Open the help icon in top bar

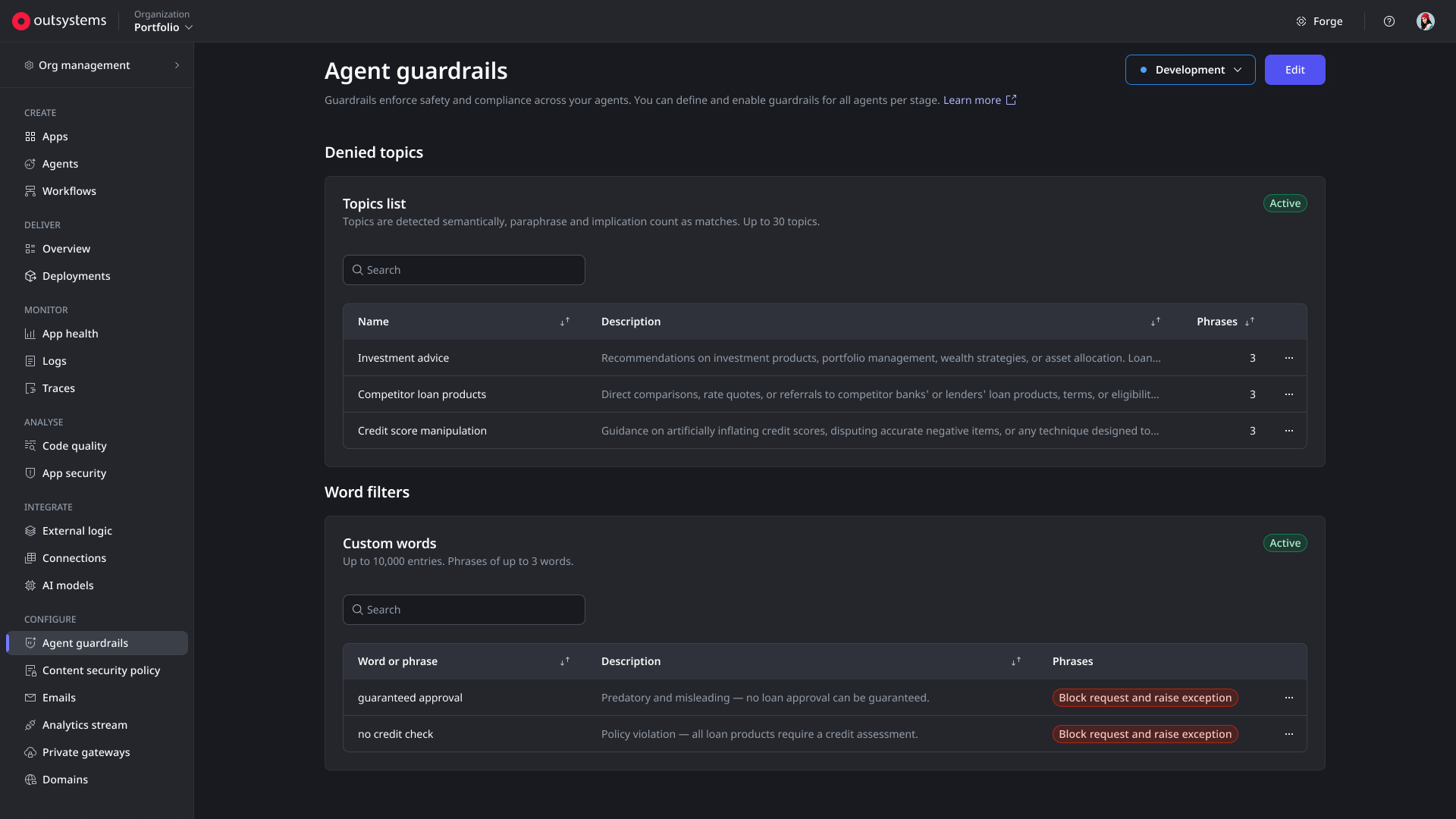point(1389,21)
